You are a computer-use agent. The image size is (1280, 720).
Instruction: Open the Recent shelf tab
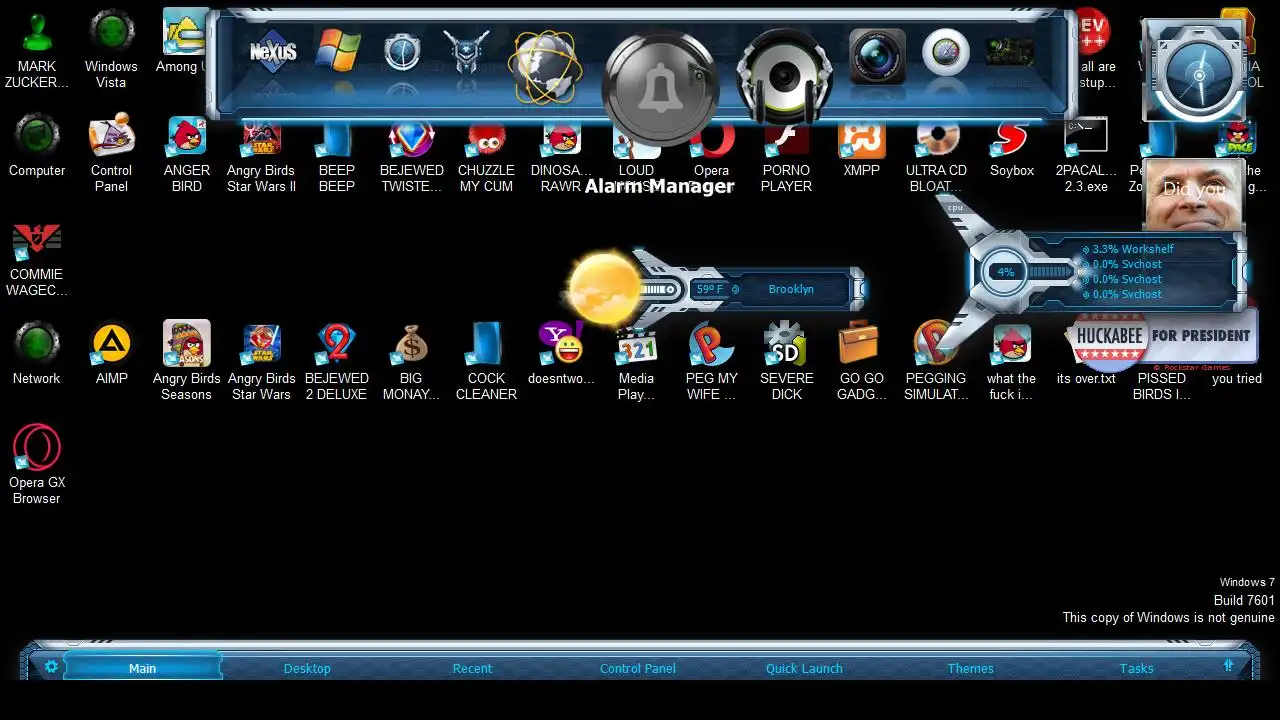click(x=472, y=668)
